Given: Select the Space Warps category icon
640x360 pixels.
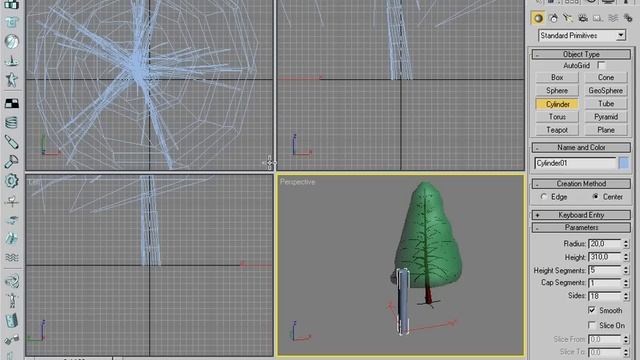Looking at the screenshot, I should [613, 18].
